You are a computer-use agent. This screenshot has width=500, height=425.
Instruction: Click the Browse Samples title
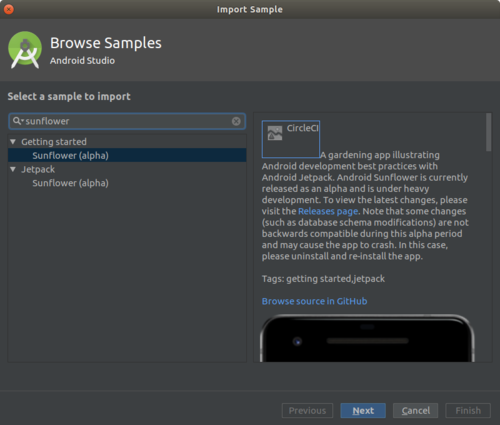point(106,43)
